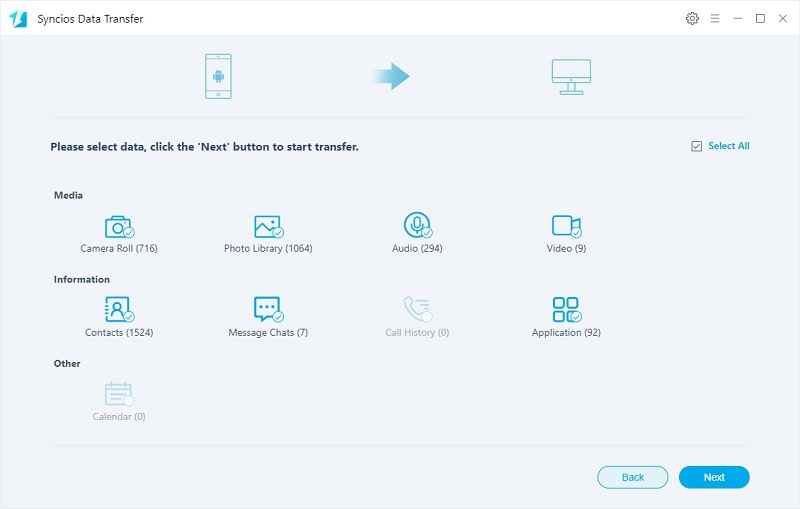Viewport: 800px width, 509px height.
Task: Select the Contacts icon
Action: (119, 310)
